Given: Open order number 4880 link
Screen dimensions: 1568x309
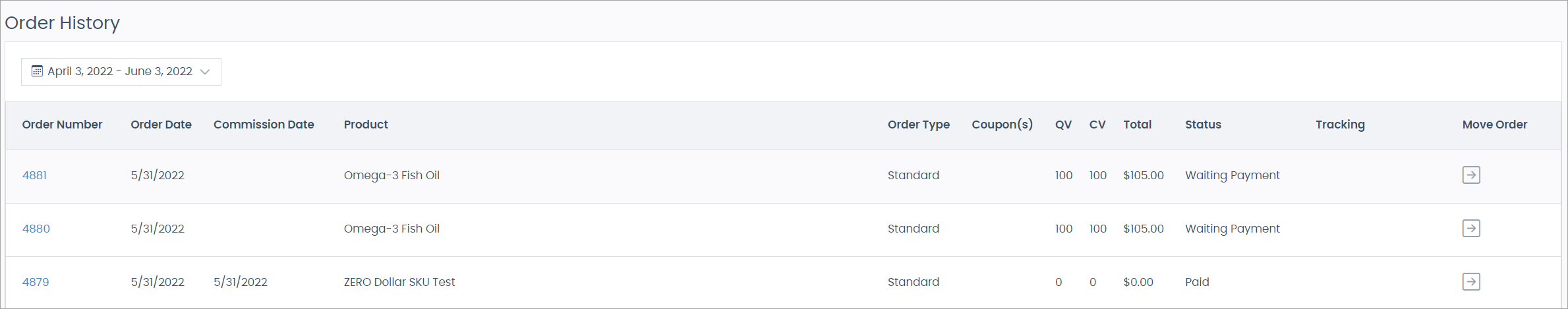Looking at the screenshot, I should [x=36, y=229].
